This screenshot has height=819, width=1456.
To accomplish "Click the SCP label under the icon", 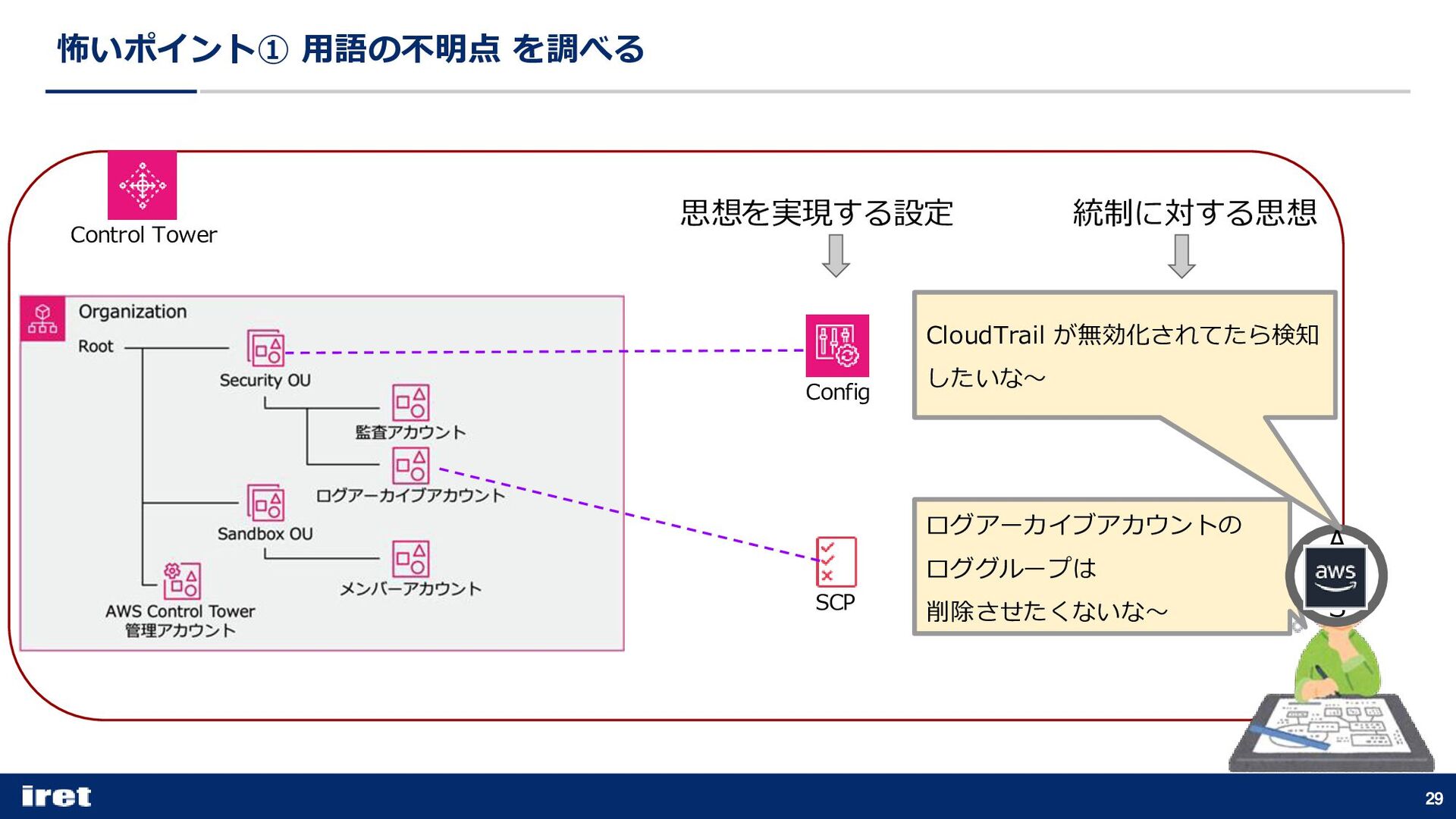I will point(835,602).
